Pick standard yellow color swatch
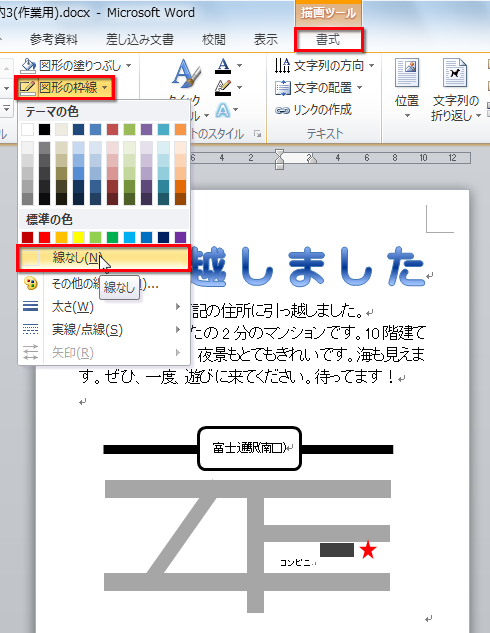Screen dimensions: 490x633 point(78,237)
